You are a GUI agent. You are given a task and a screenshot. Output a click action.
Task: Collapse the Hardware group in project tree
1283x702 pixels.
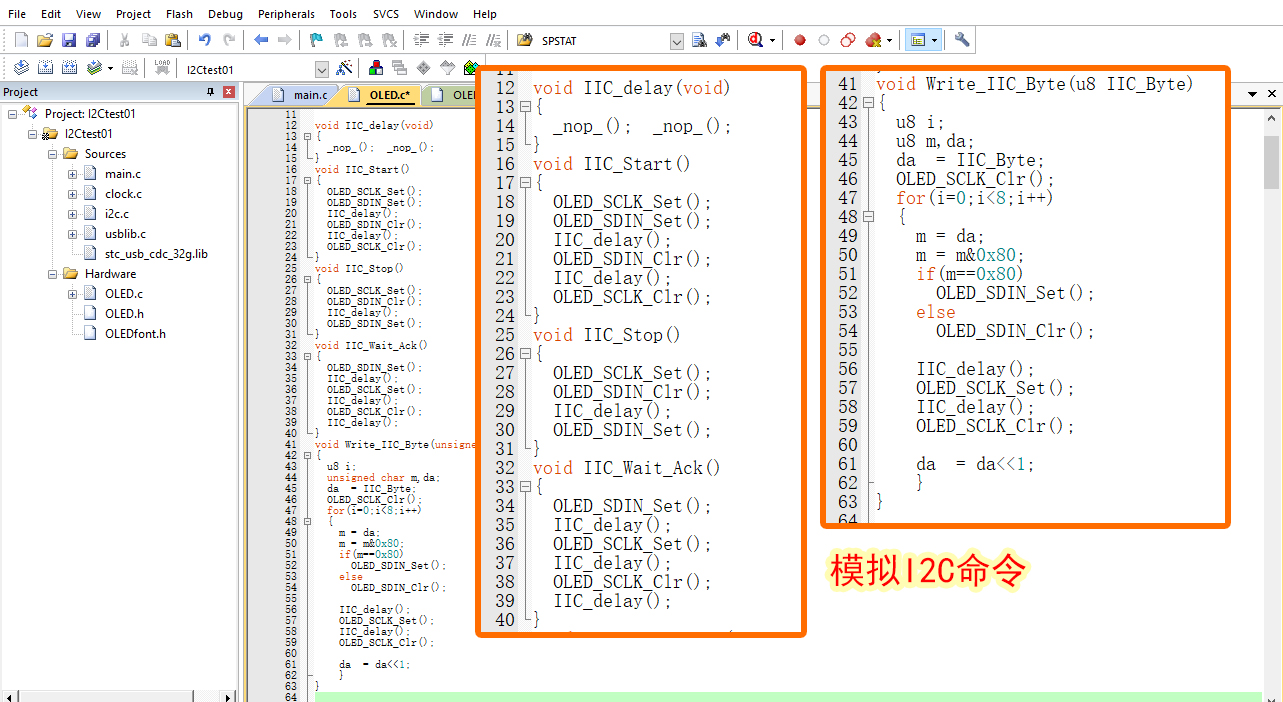[x=52, y=274]
